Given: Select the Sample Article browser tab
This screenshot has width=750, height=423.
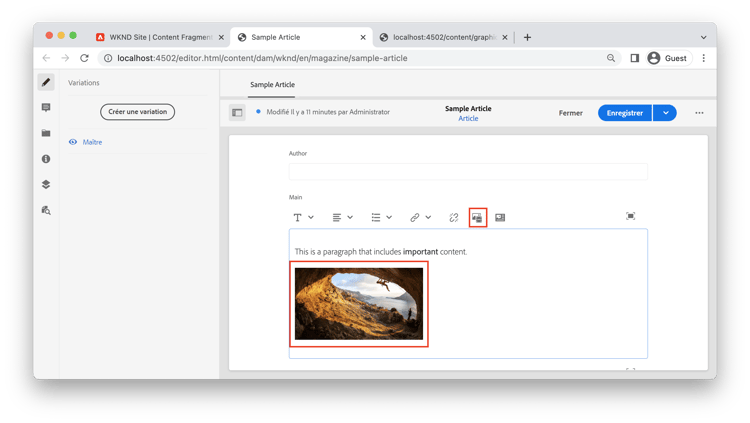Looking at the screenshot, I should [x=302, y=37].
